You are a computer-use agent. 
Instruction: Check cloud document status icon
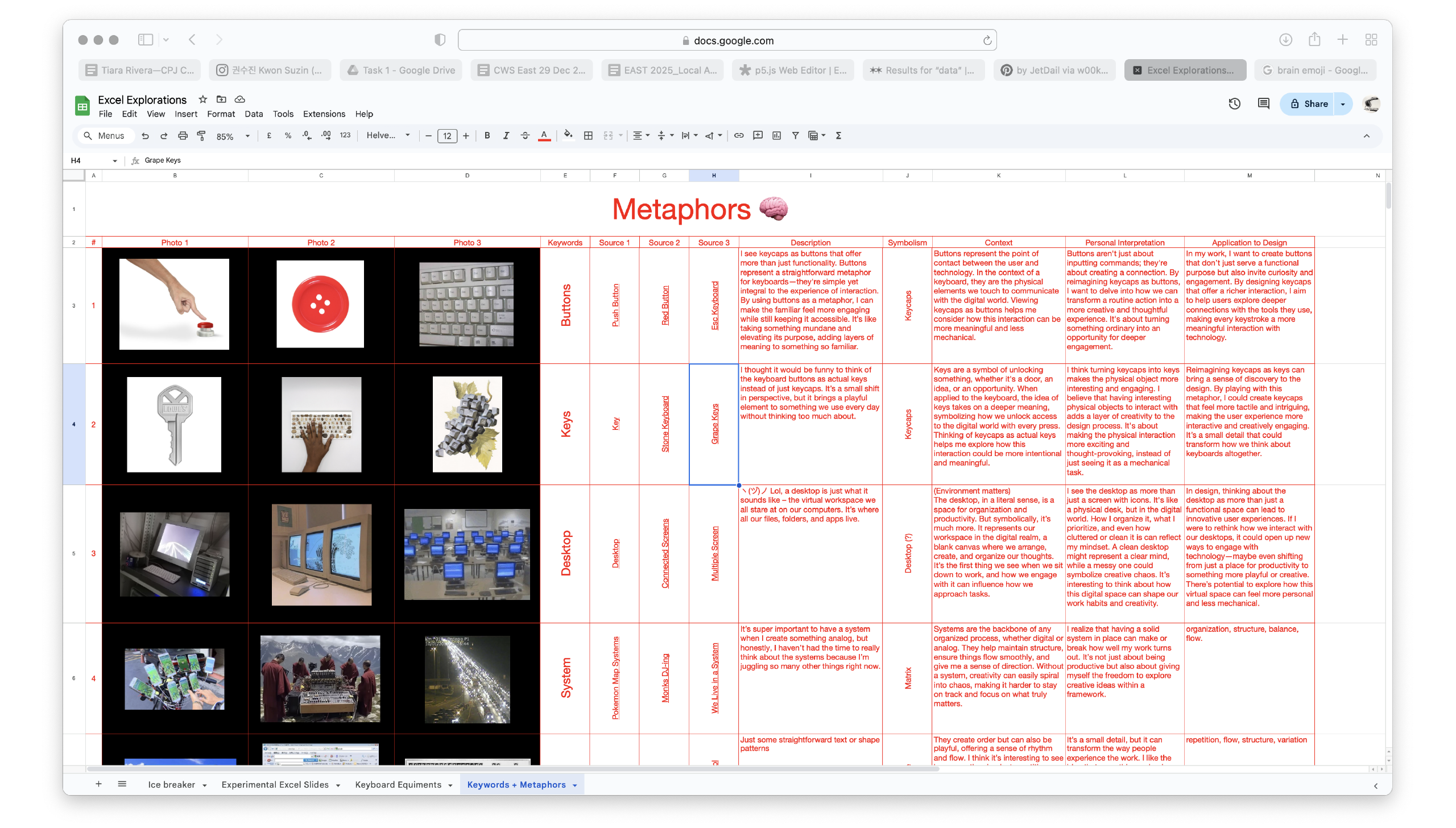coord(240,100)
